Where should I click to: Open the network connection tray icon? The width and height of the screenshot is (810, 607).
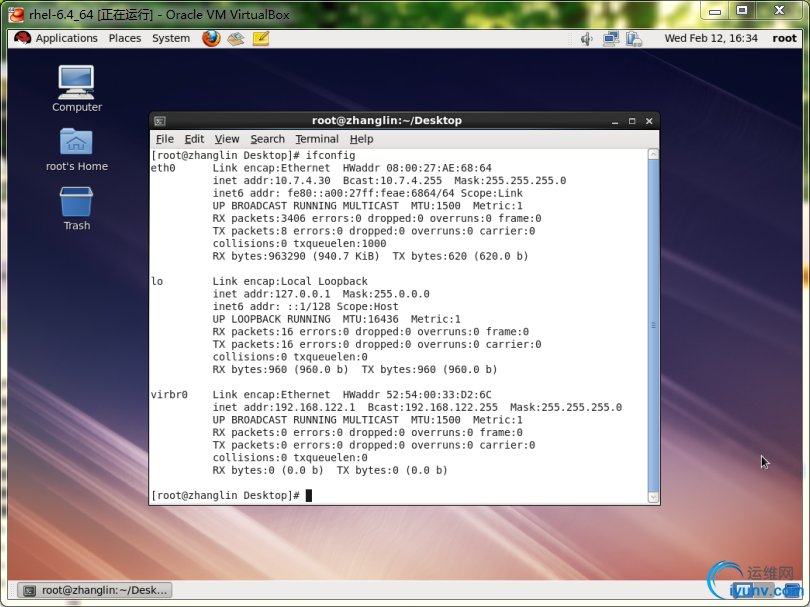point(611,39)
